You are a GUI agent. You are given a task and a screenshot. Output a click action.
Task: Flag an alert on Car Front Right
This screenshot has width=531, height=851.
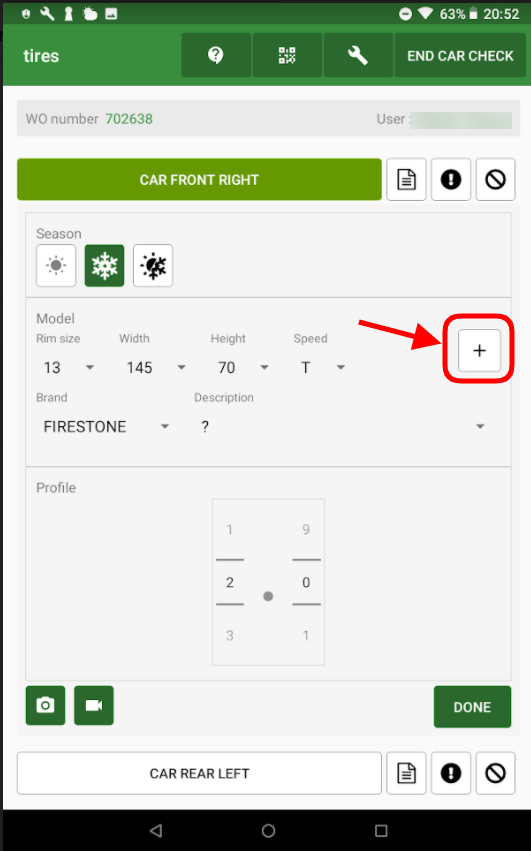[451, 180]
